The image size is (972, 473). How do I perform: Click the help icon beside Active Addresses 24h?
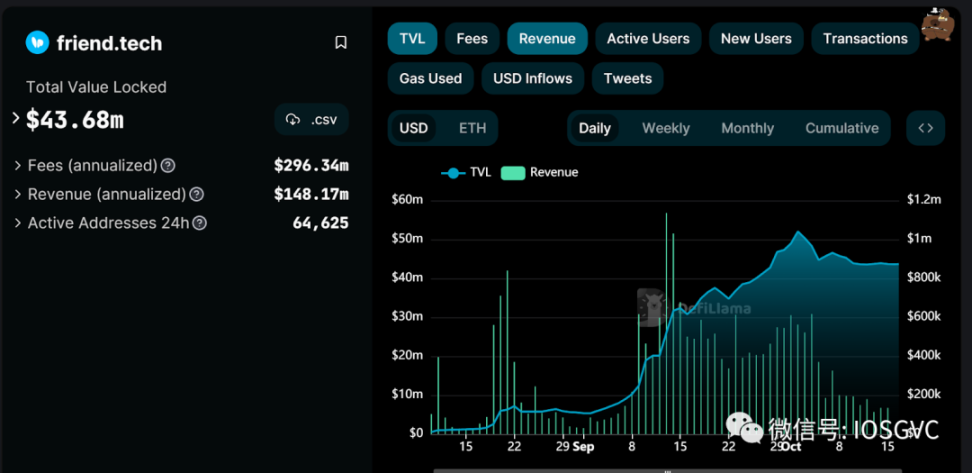200,223
